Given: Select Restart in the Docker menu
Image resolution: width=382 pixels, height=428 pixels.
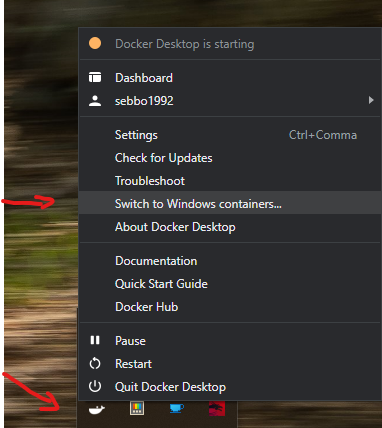Looking at the screenshot, I should click(x=230, y=364).
